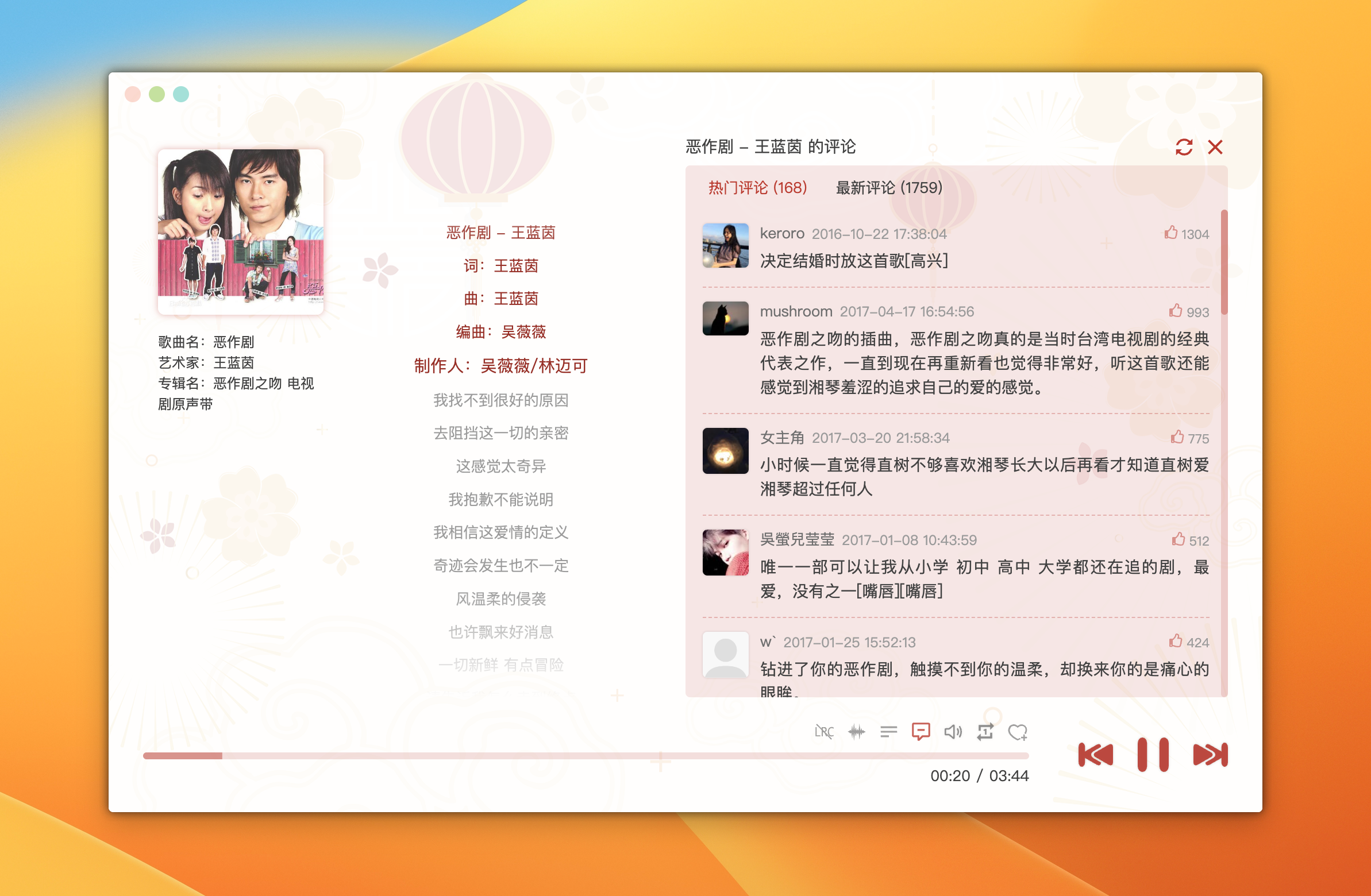The image size is (1371, 896).
Task: Click the audio waveform spectrum icon
Action: pos(857,732)
